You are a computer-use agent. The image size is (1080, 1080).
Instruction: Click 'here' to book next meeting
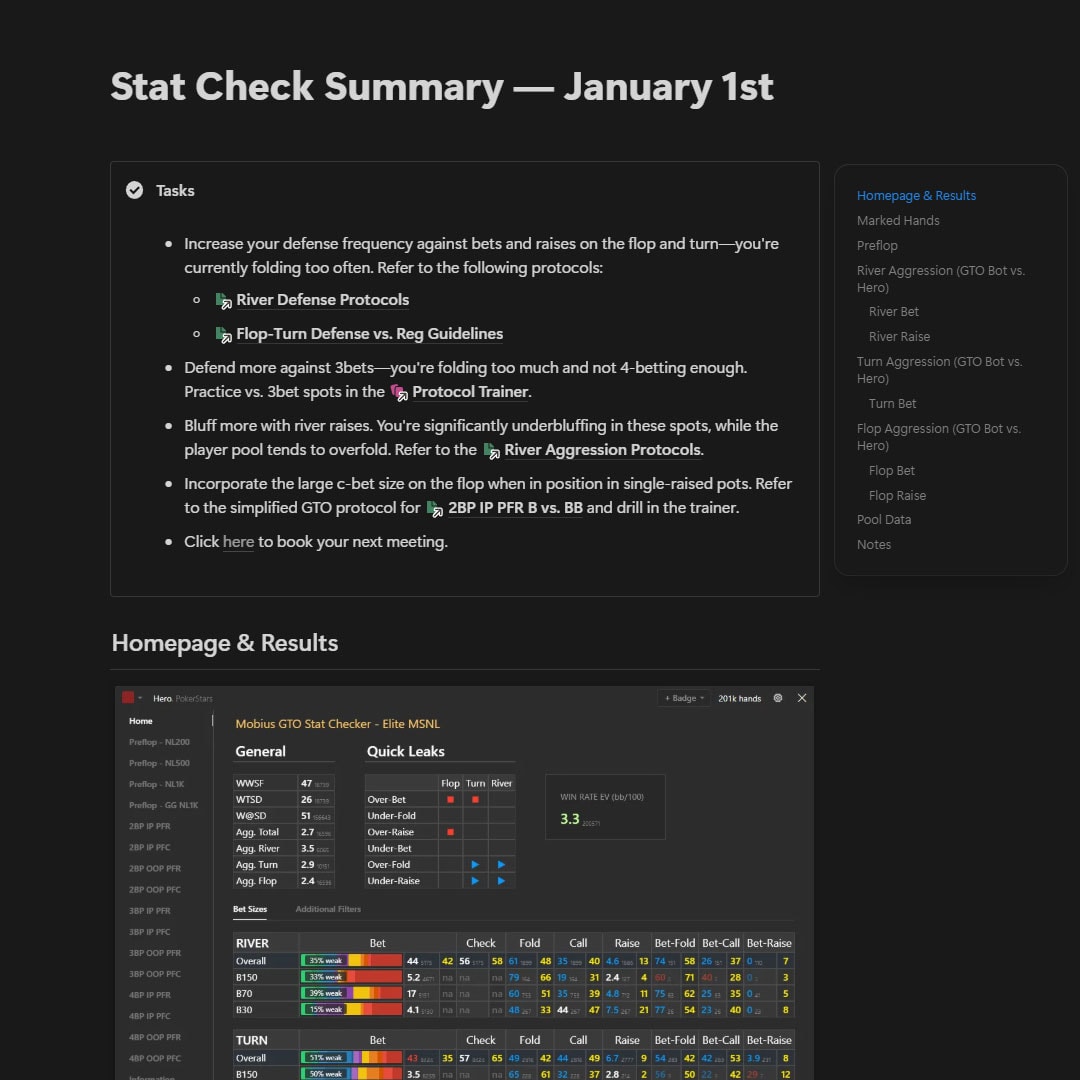tap(238, 541)
